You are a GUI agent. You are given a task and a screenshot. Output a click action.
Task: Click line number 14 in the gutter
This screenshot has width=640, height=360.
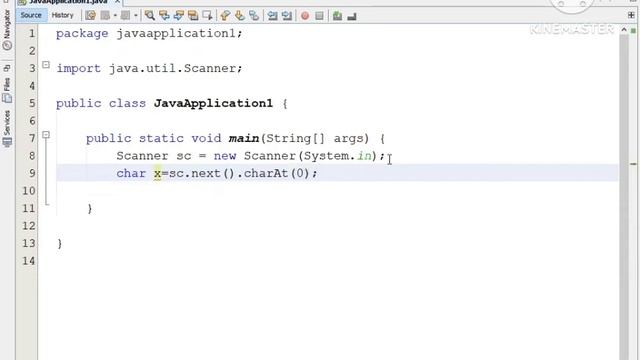pos(29,260)
